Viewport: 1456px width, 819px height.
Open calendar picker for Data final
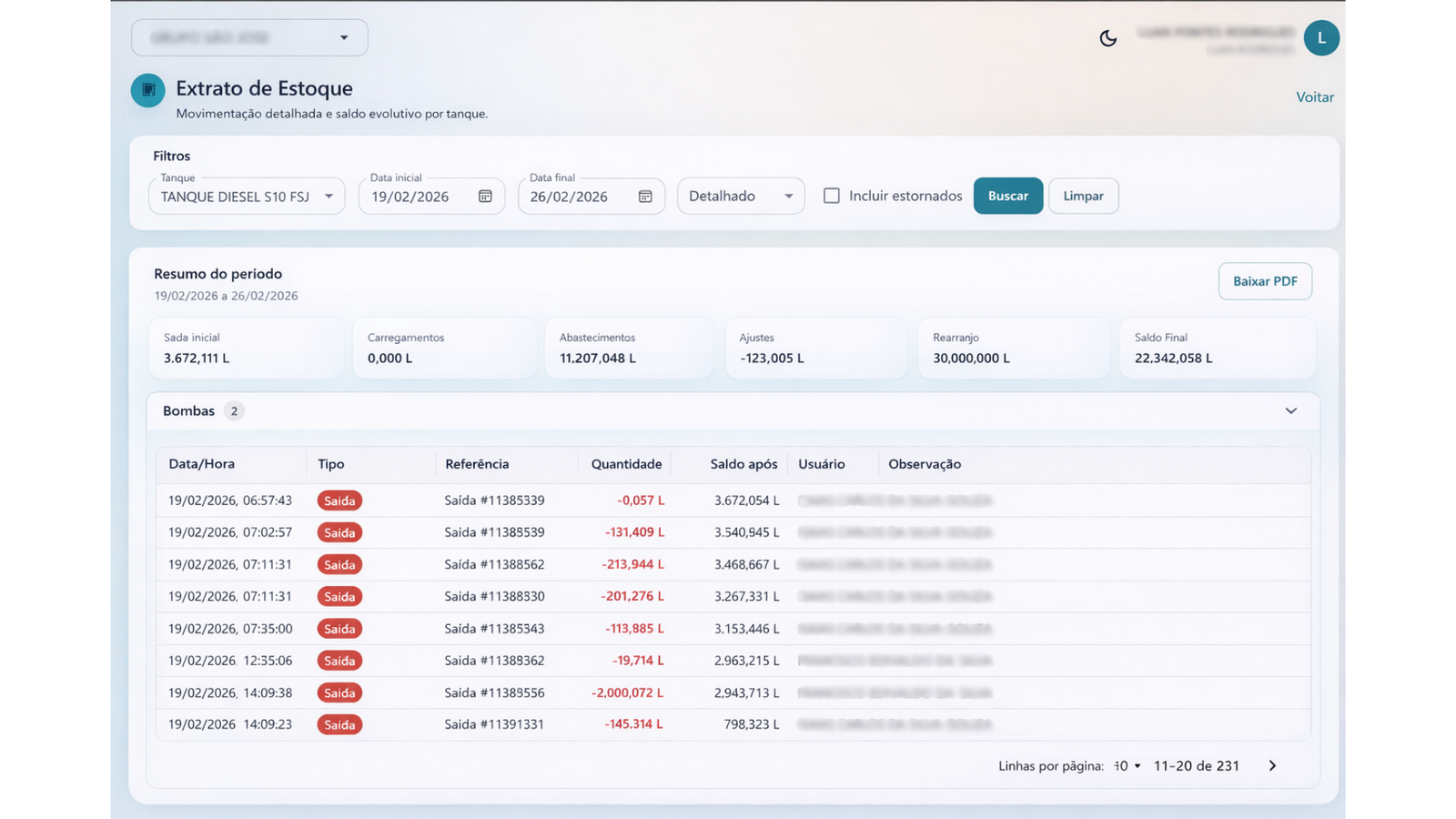click(645, 197)
